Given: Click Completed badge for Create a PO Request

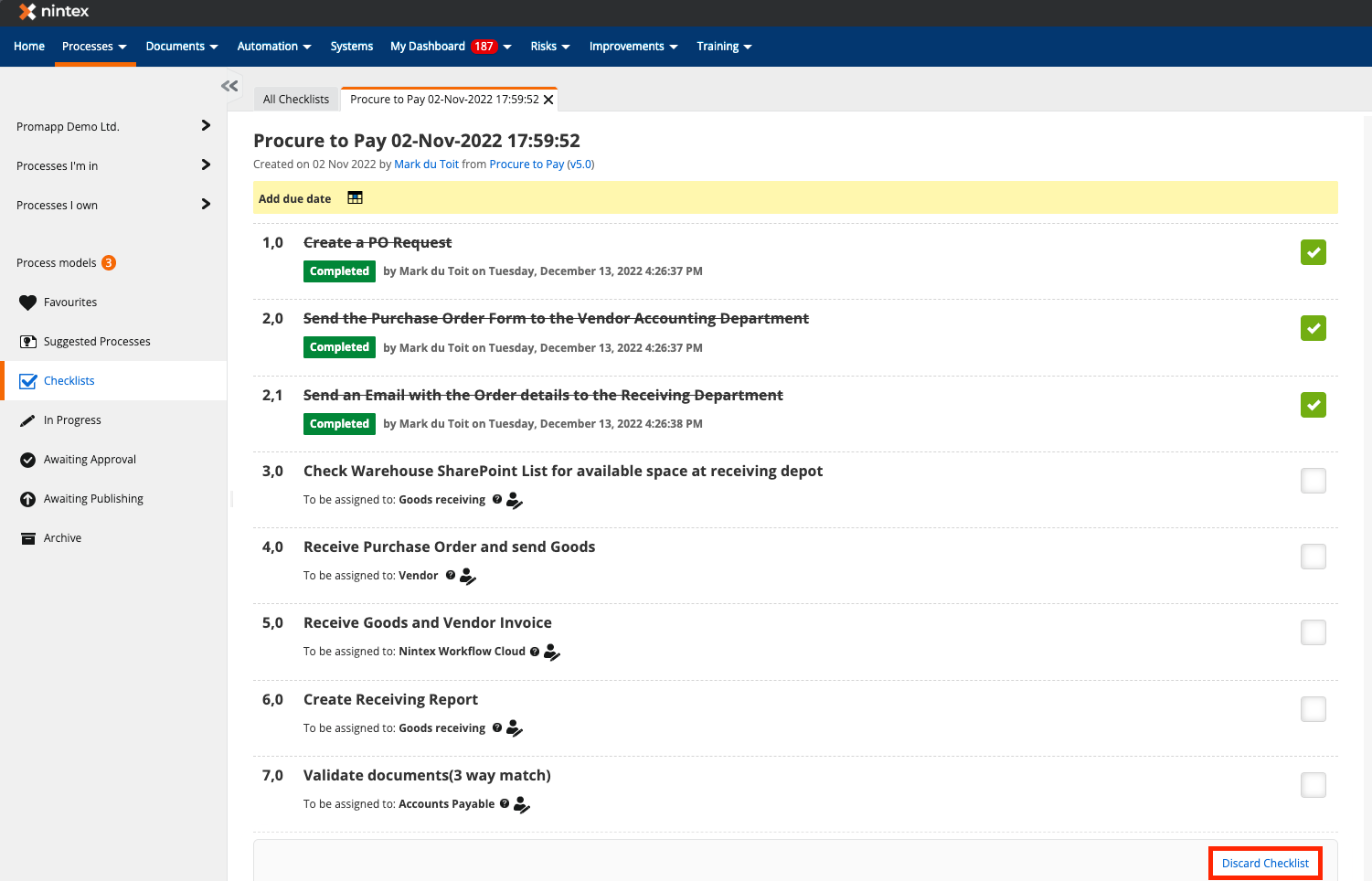Looking at the screenshot, I should coord(339,271).
